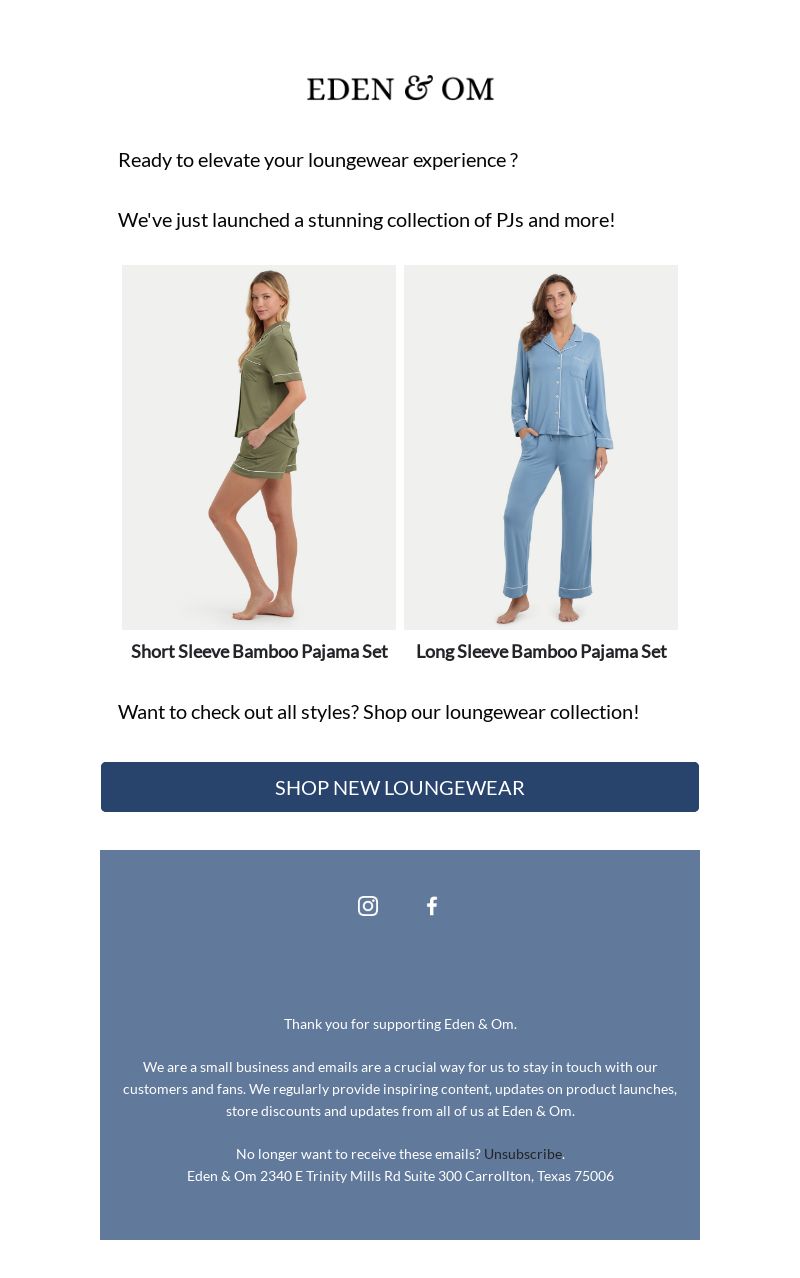Open the Instagram icon in the footer
Image resolution: width=800 pixels, height=1278 pixels.
(368, 906)
